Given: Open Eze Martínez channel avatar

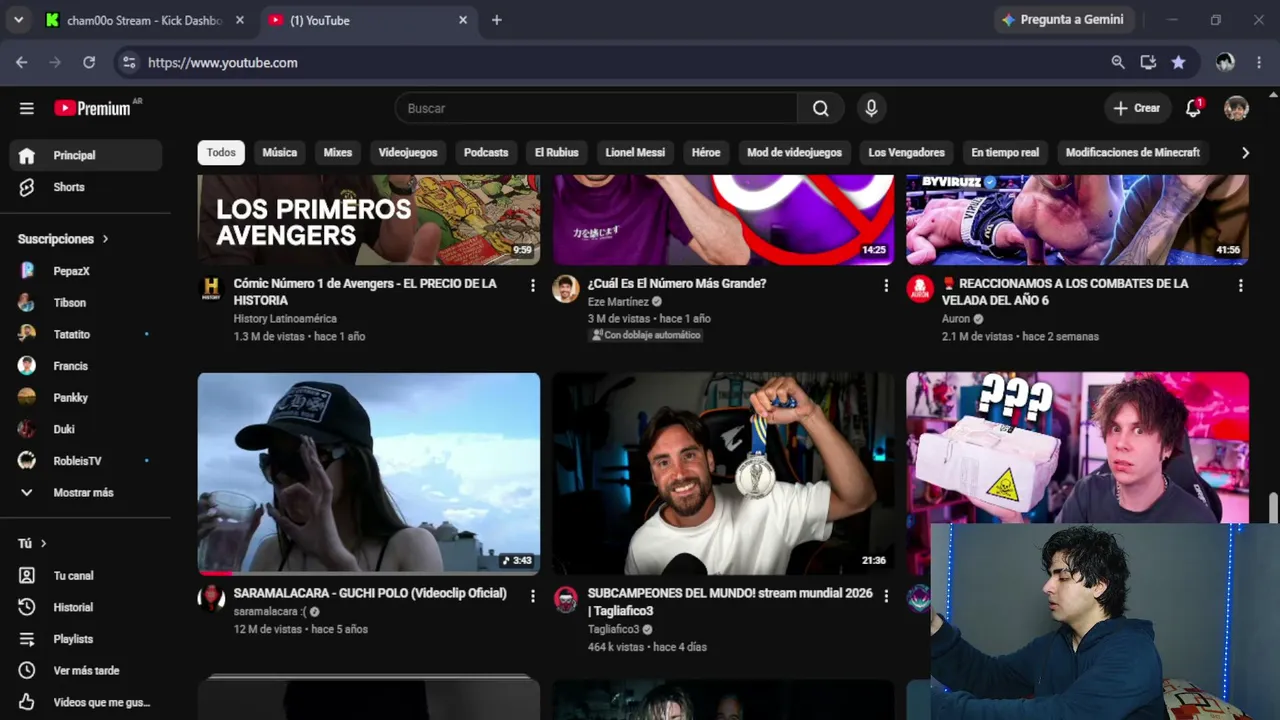Looking at the screenshot, I should pyautogui.click(x=566, y=289).
